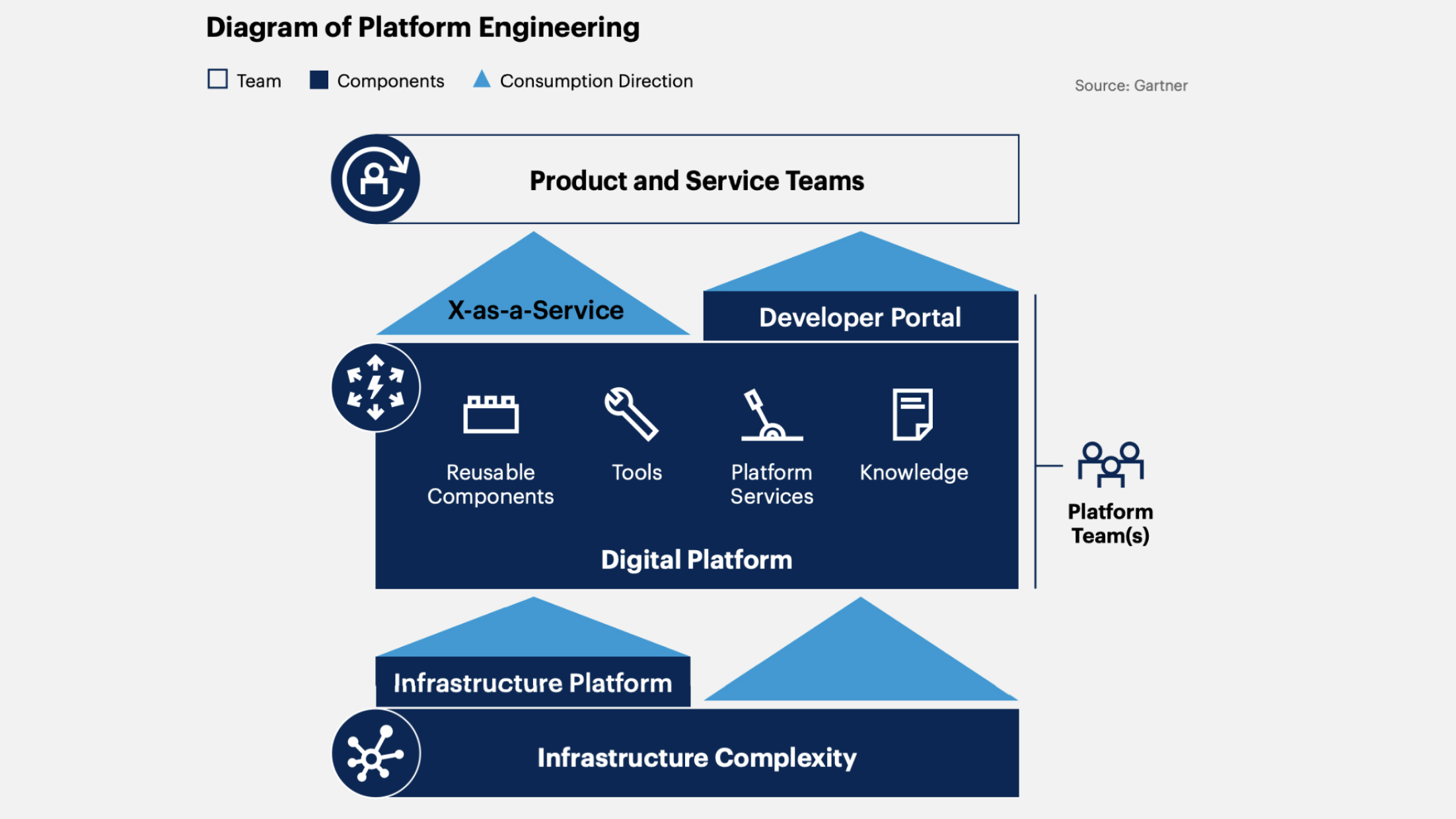Click the Product and Service Teams person icon
This screenshot has width=1456, height=819.
375,179
